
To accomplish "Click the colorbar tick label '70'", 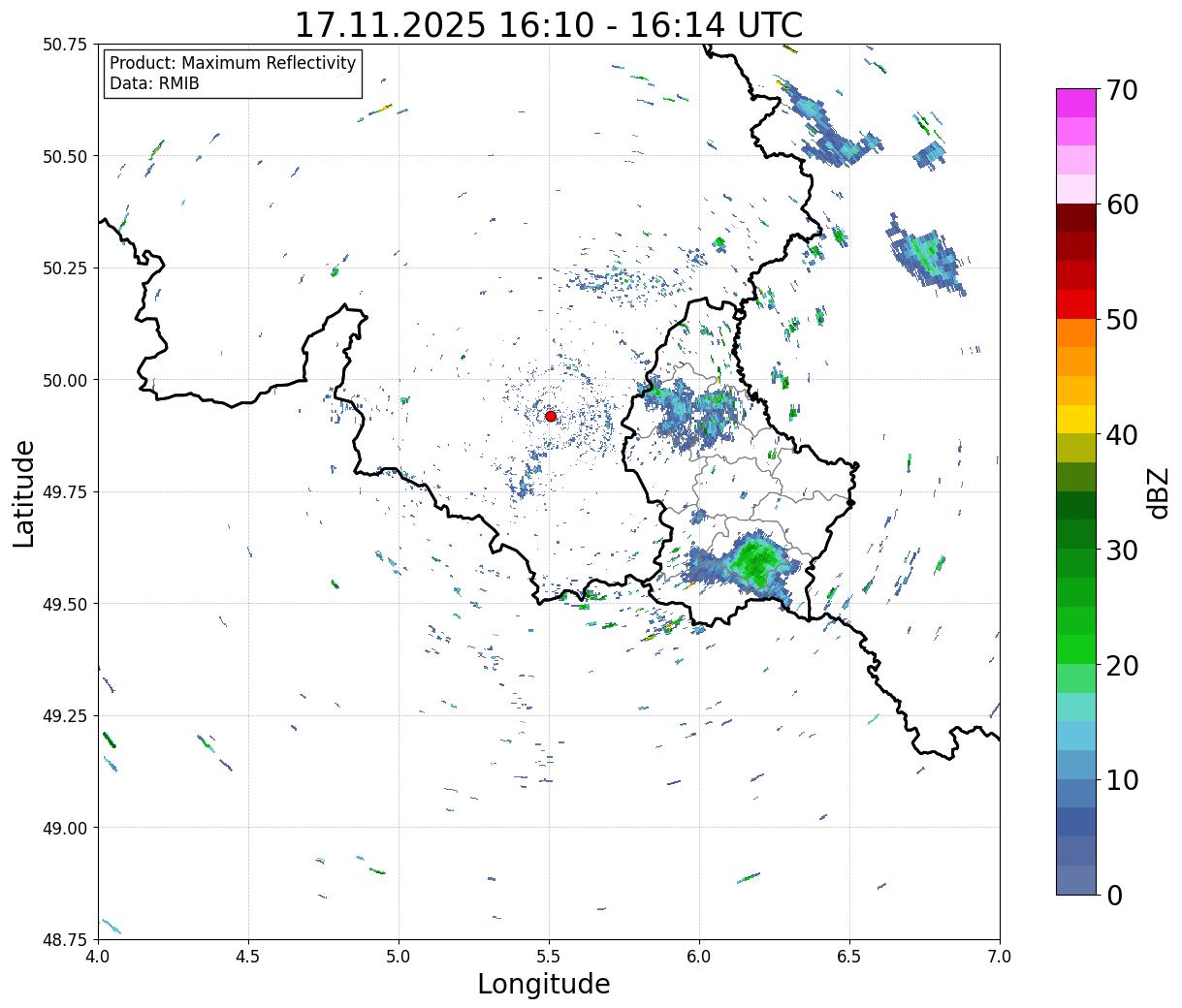I will [x=1122, y=90].
